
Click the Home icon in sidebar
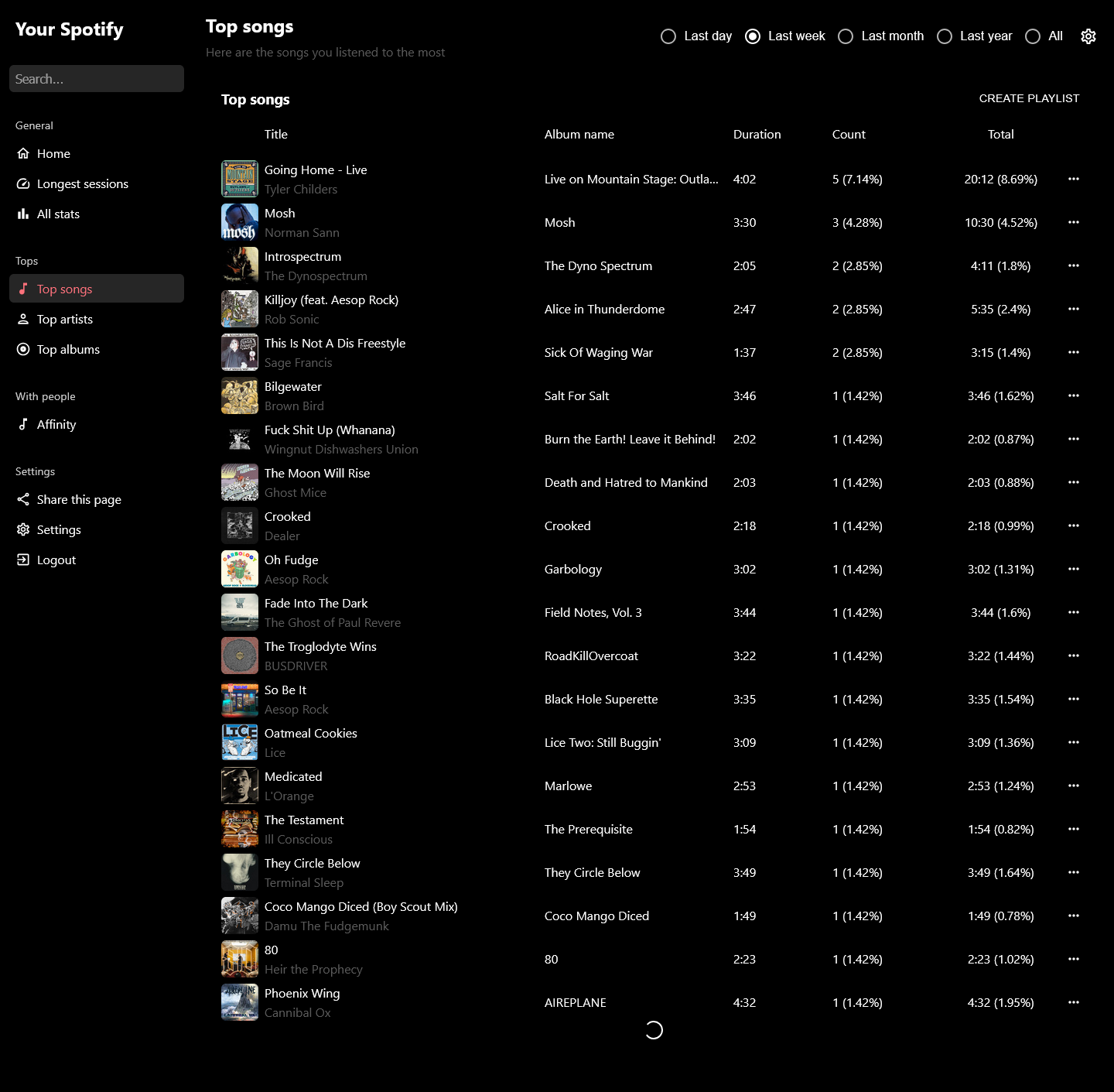point(23,153)
